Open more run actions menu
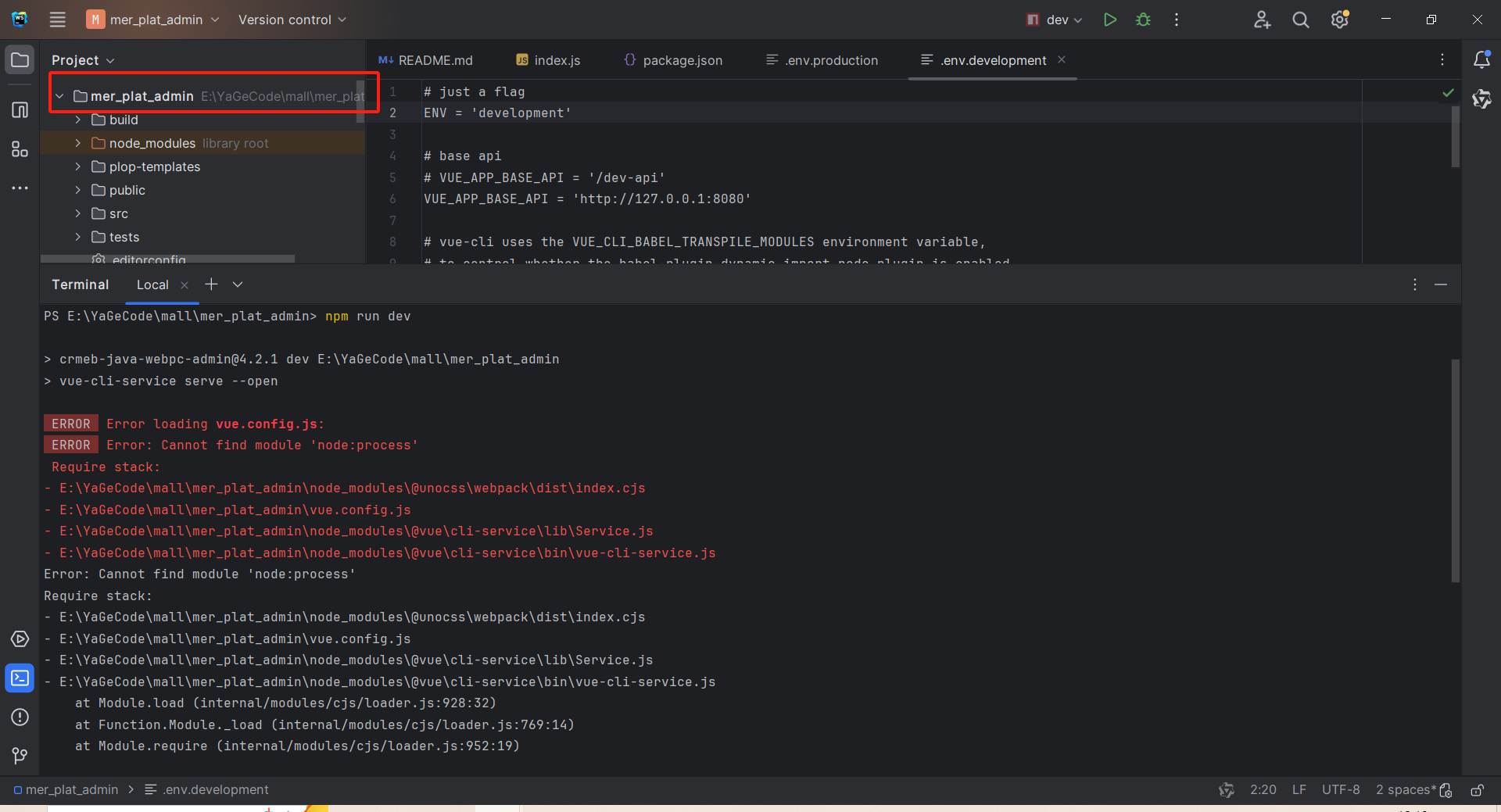Screen dimensions: 1501x812 click(x=1177, y=20)
